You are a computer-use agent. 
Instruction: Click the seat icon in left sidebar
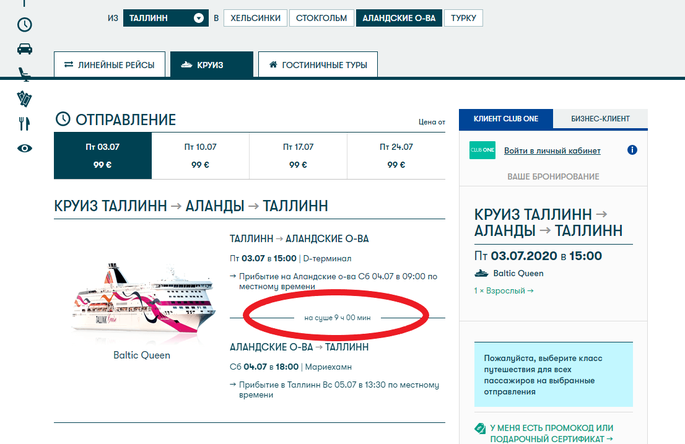tap(24, 74)
